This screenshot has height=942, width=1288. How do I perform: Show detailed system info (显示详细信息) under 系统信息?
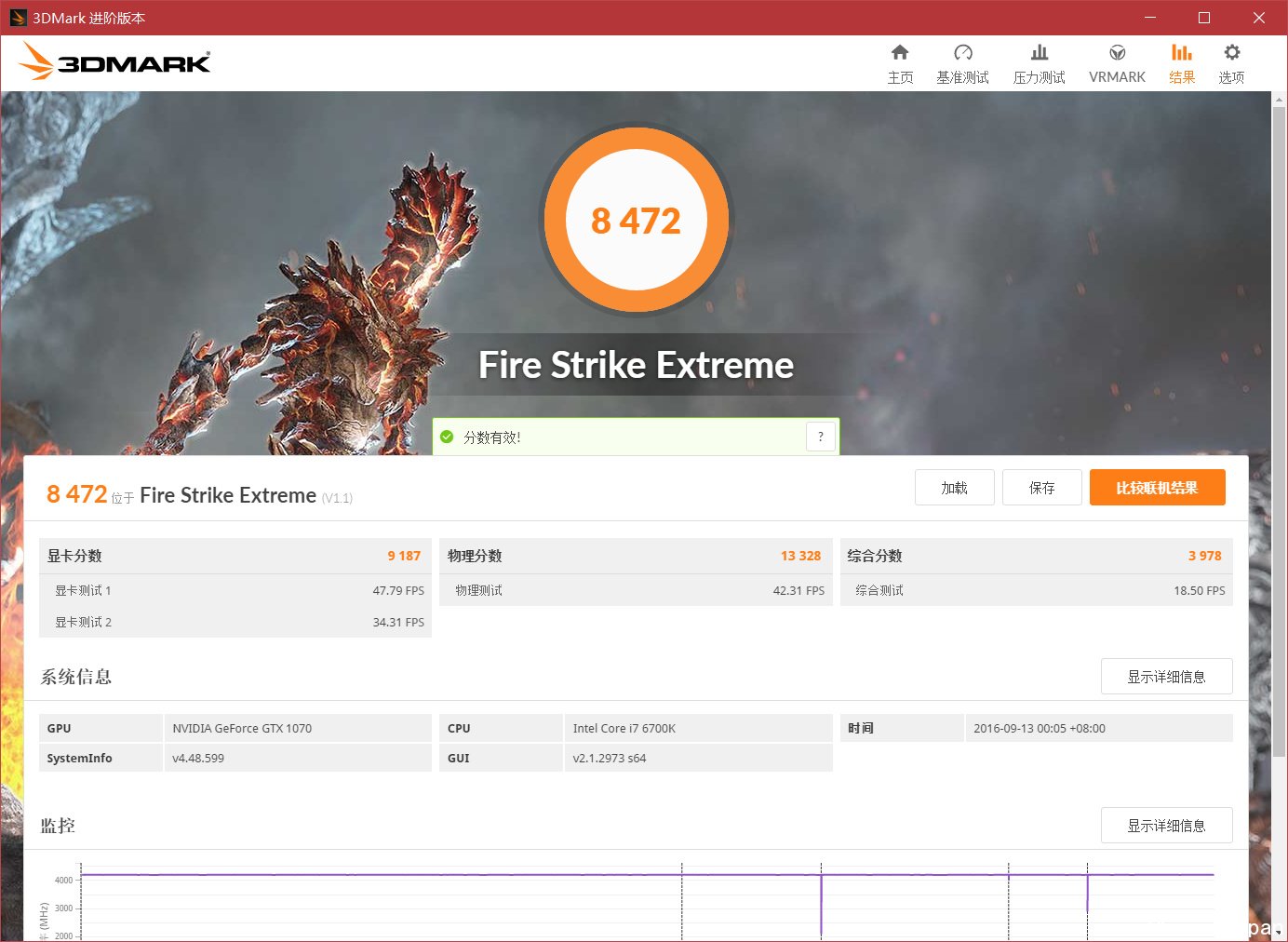pos(1167,677)
